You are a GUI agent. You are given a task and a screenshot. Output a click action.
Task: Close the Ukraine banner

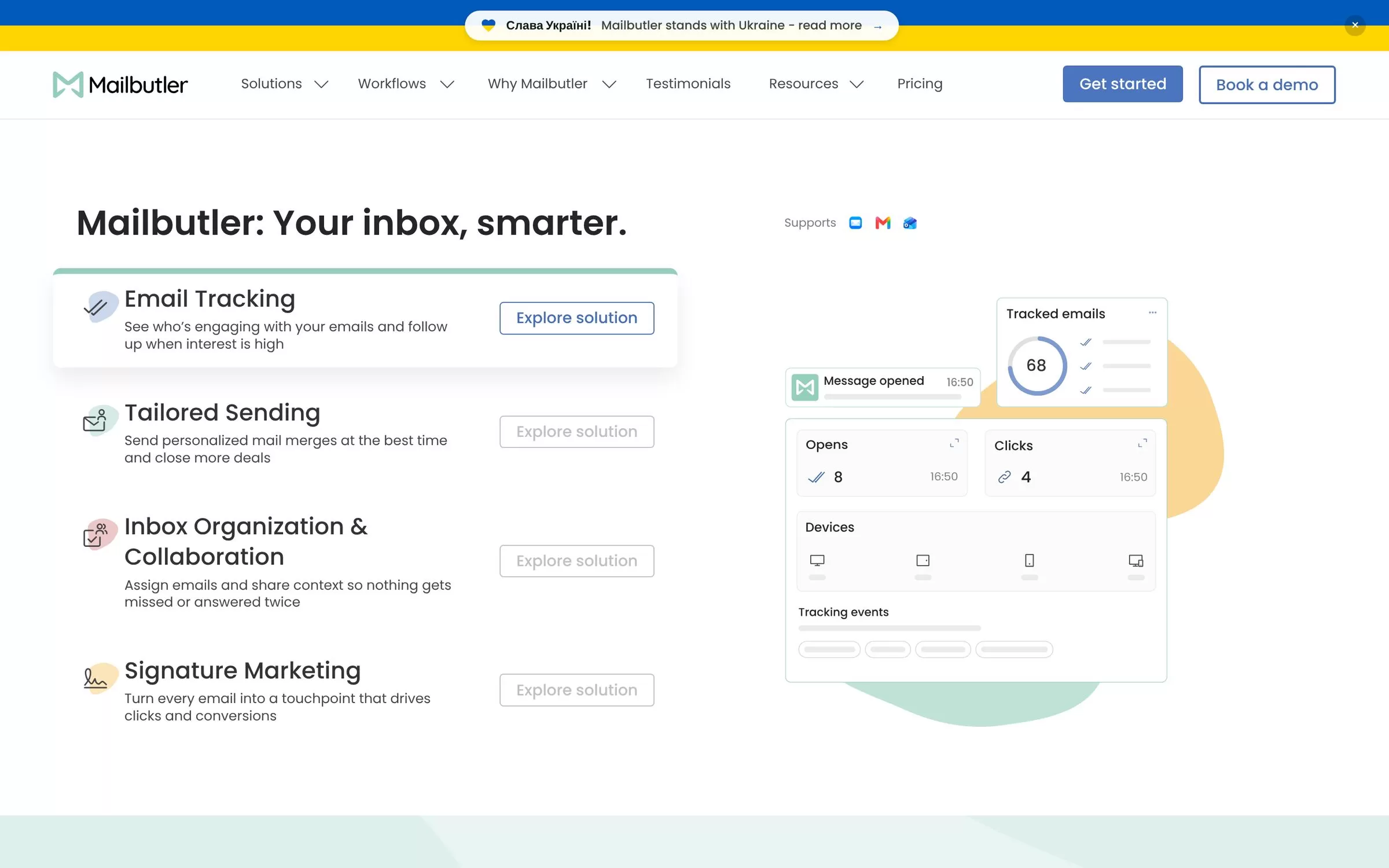click(1355, 25)
